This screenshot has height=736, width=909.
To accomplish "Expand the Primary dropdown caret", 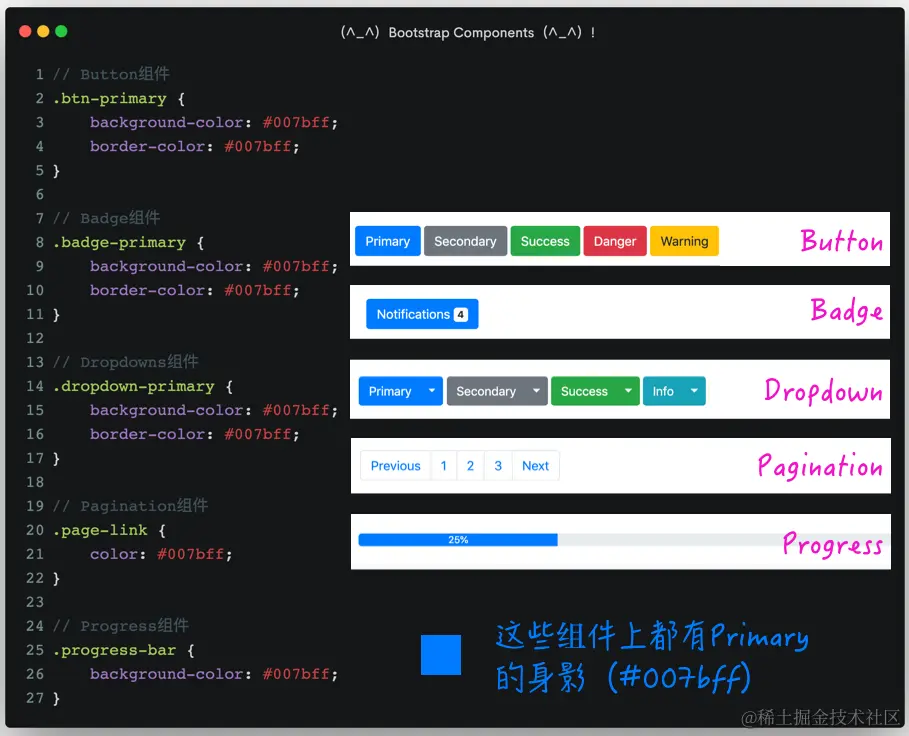I will click(432, 391).
